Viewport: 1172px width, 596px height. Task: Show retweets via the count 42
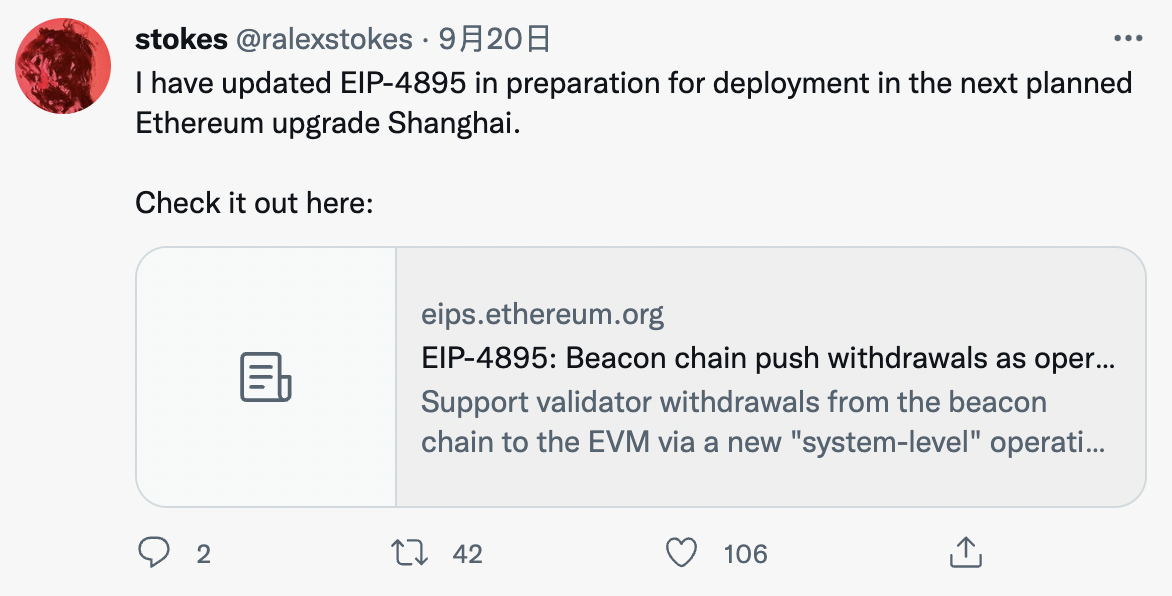468,554
